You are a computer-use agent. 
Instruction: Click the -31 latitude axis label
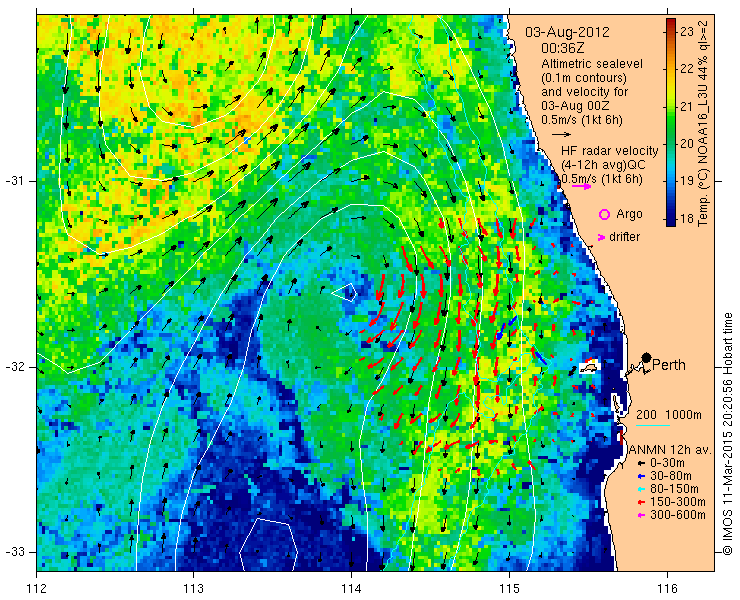(x=14, y=181)
